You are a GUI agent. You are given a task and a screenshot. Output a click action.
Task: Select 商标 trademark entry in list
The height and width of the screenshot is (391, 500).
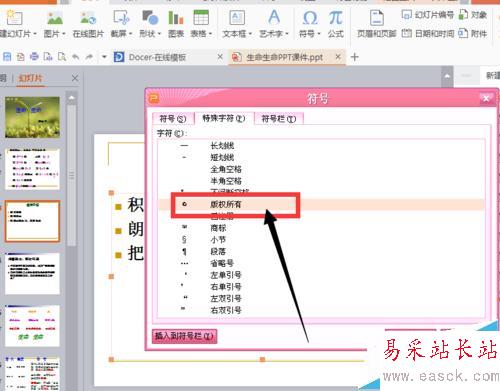(321, 228)
